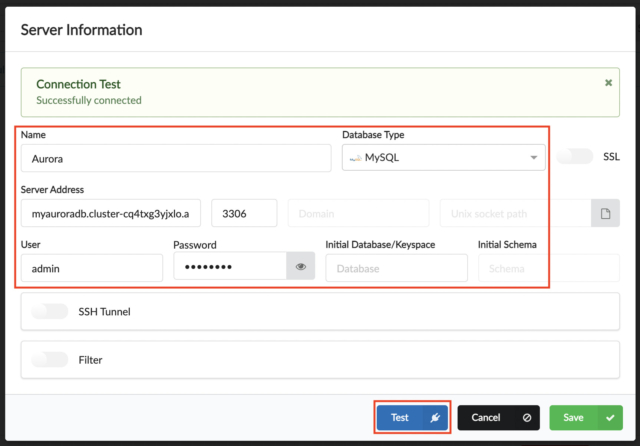
Task: Click the 'SSH Tunnel' label text
Action: tap(104, 312)
